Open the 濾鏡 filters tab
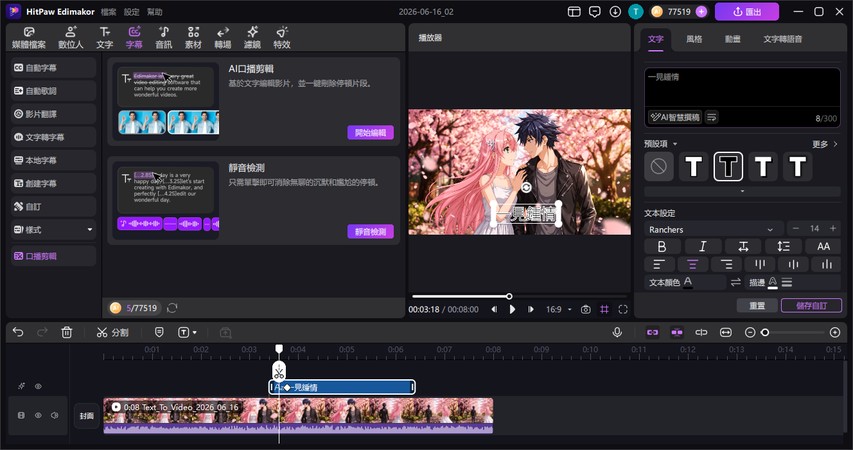This screenshot has width=853, height=450. tap(252, 38)
